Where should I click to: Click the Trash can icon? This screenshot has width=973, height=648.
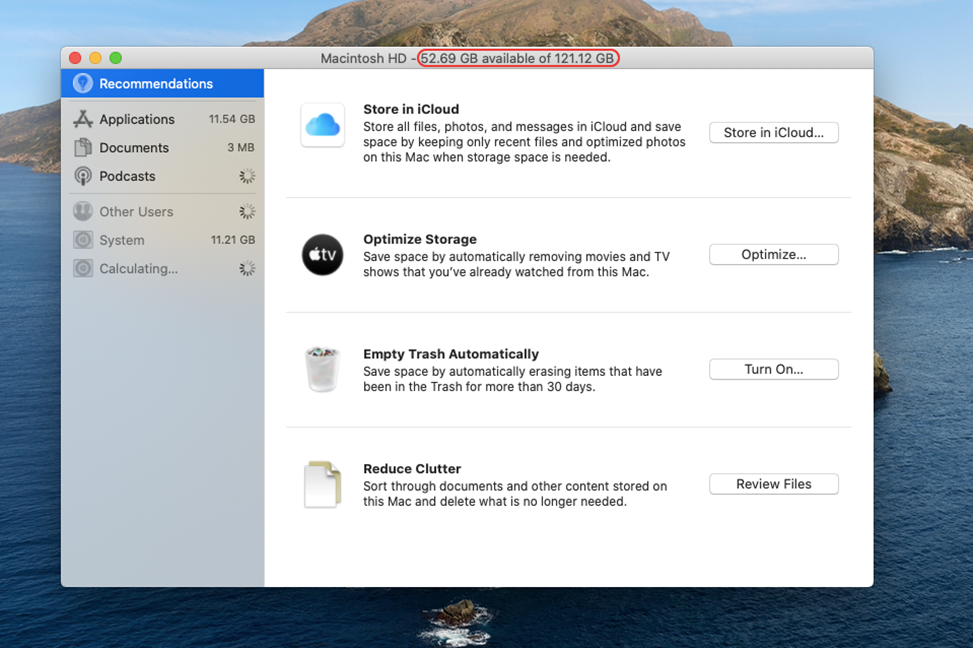click(x=323, y=369)
